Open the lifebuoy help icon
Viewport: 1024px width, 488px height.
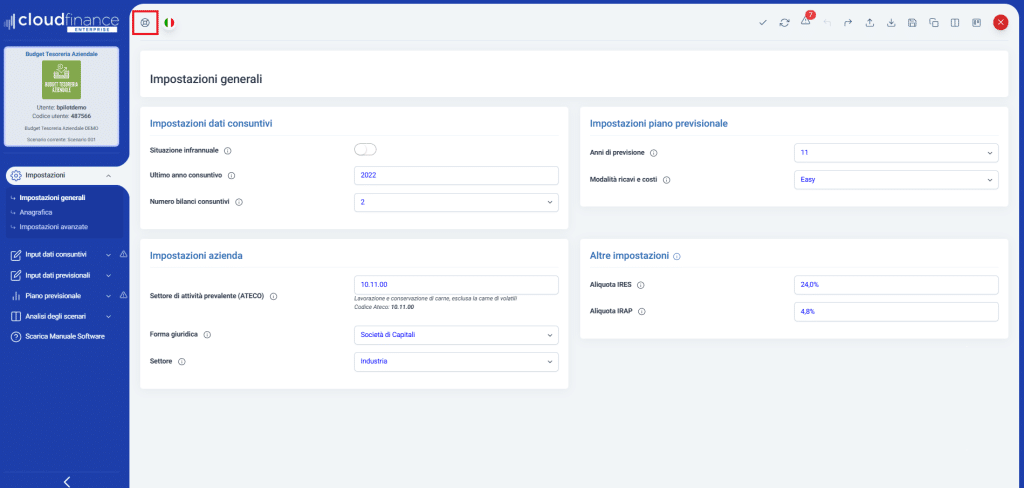pyautogui.click(x=145, y=22)
